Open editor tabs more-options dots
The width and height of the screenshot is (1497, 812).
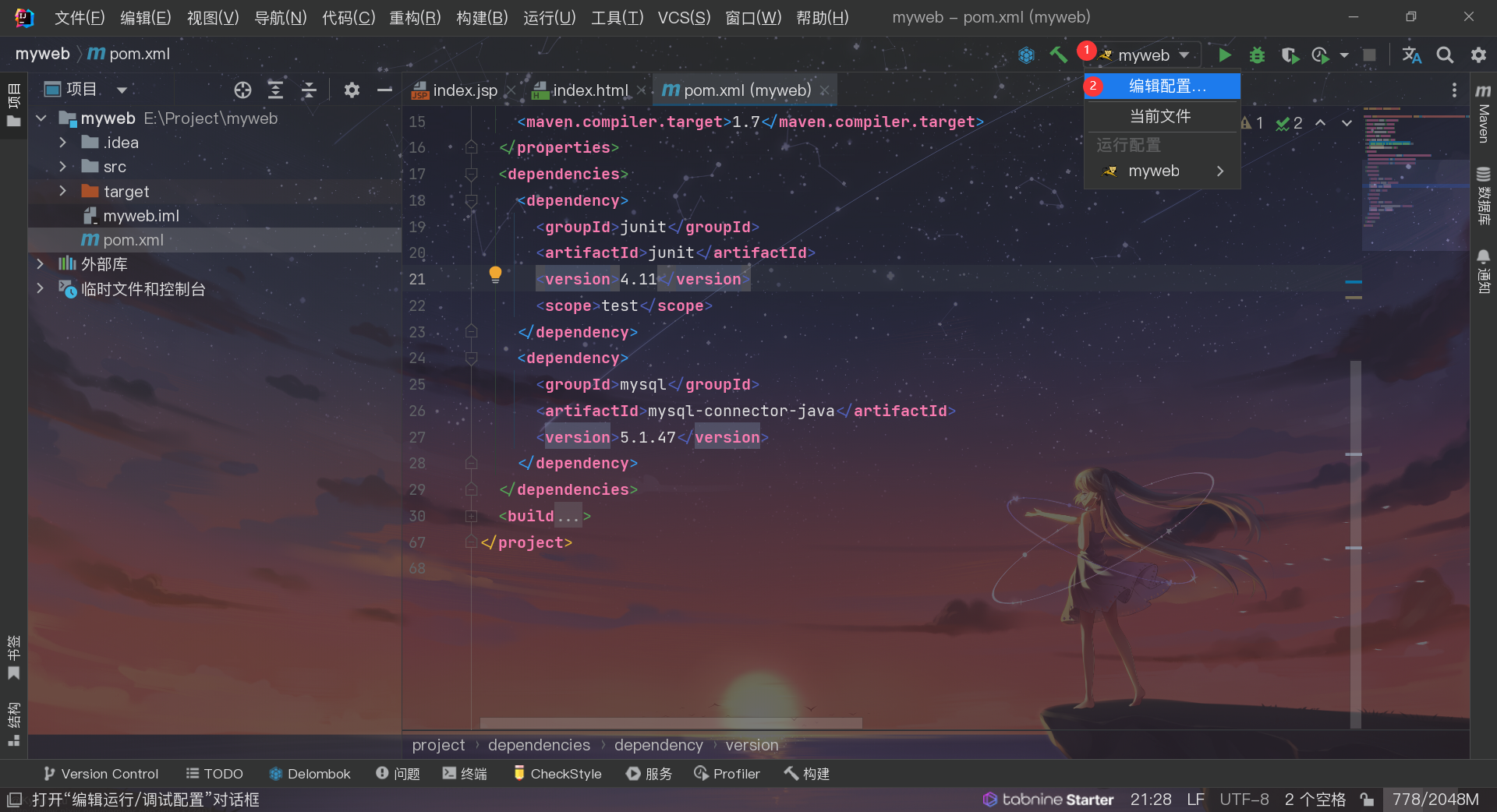click(x=1454, y=90)
